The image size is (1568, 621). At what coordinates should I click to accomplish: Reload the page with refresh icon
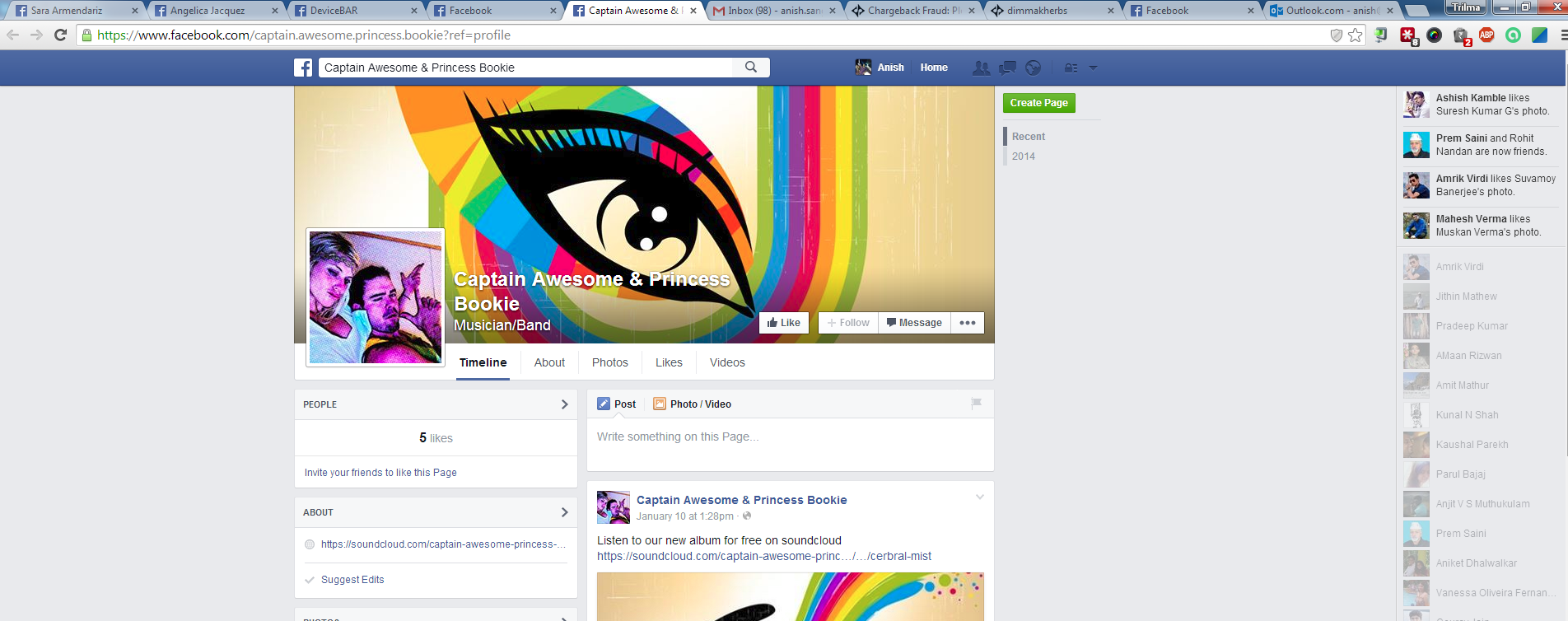pyautogui.click(x=60, y=35)
